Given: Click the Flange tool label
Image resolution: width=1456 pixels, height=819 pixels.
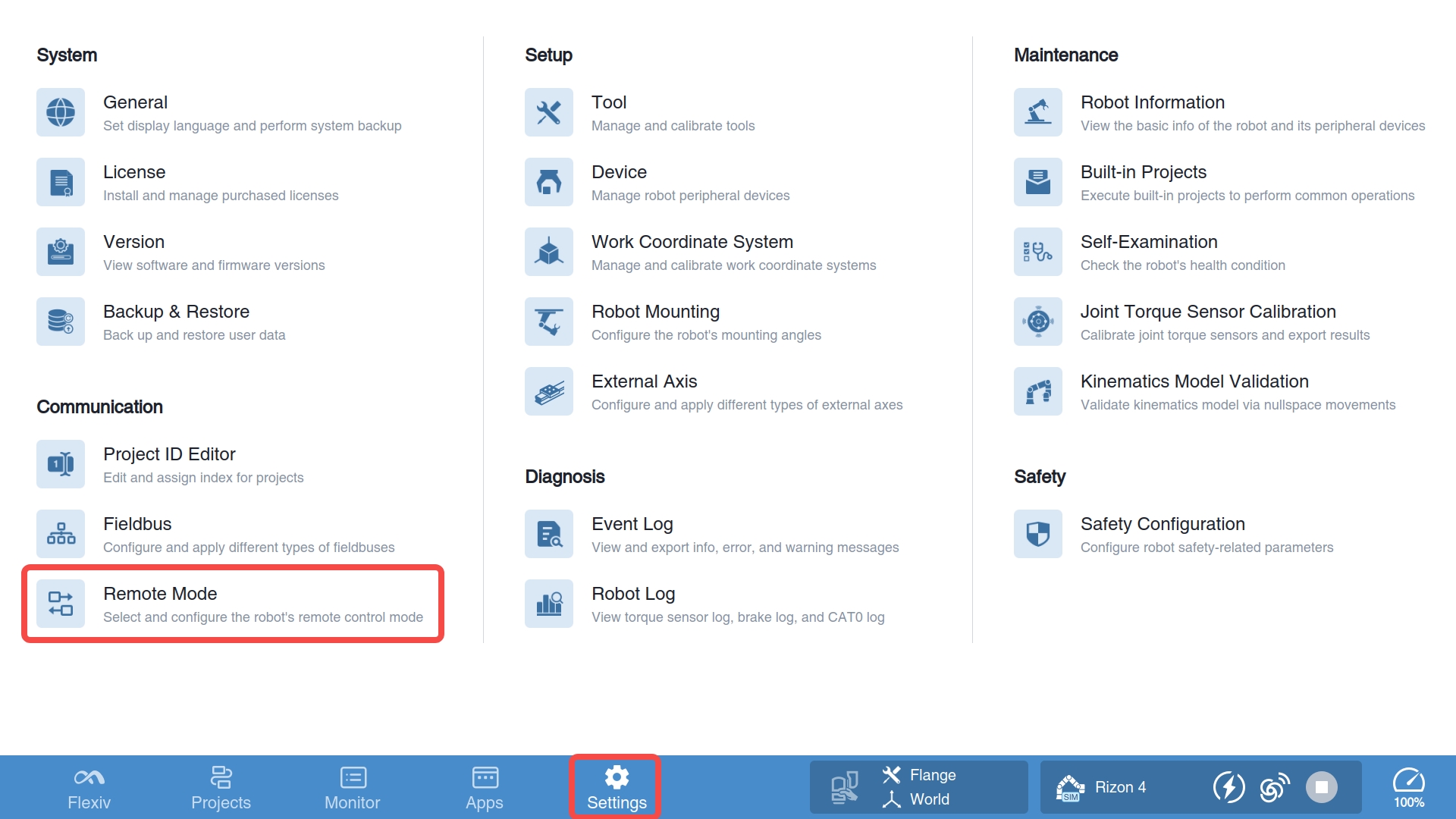Looking at the screenshot, I should click(933, 775).
